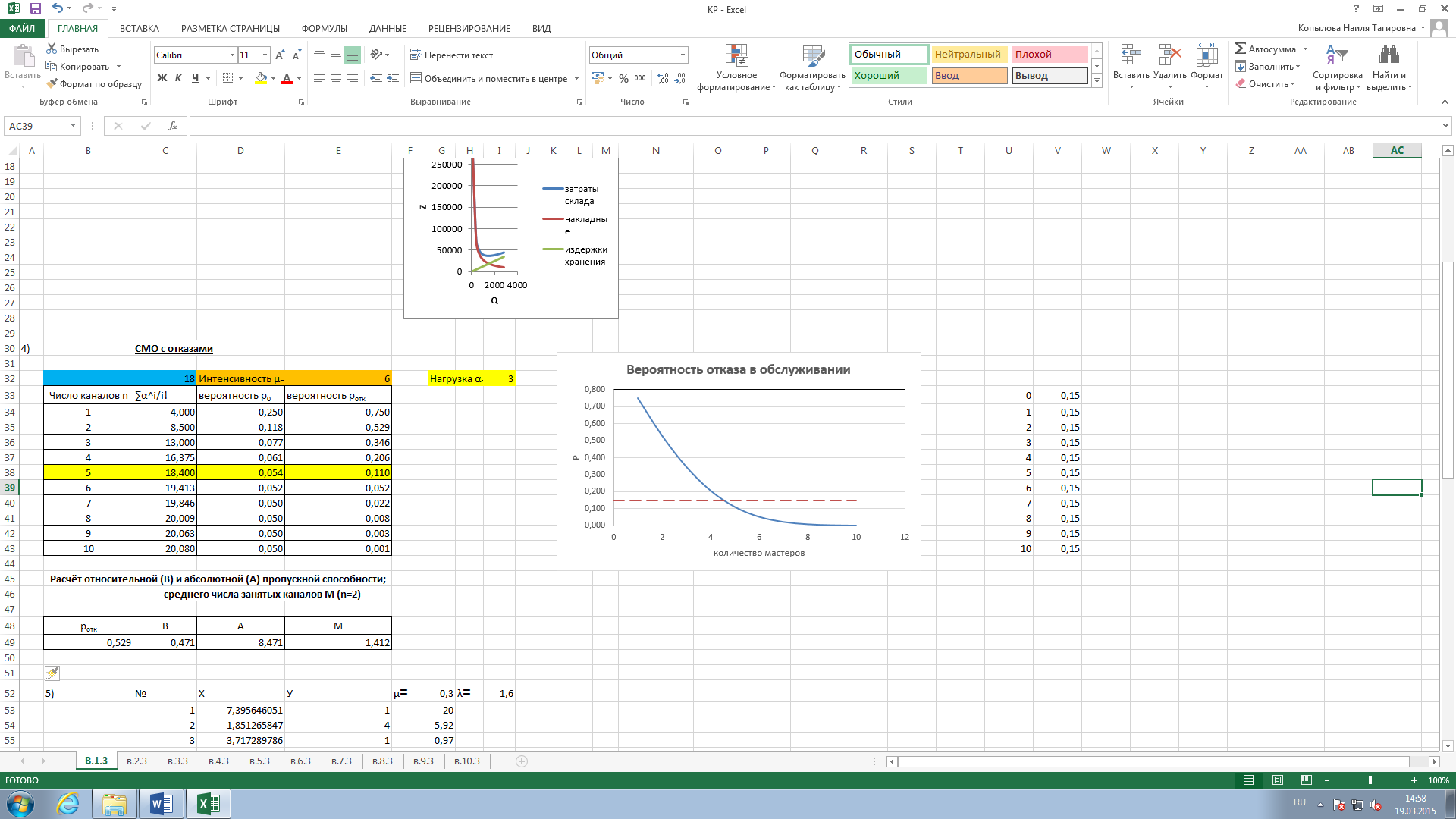Click the Find and Select binoculars icon
This screenshot has width=1456, height=819.
[x=1389, y=55]
